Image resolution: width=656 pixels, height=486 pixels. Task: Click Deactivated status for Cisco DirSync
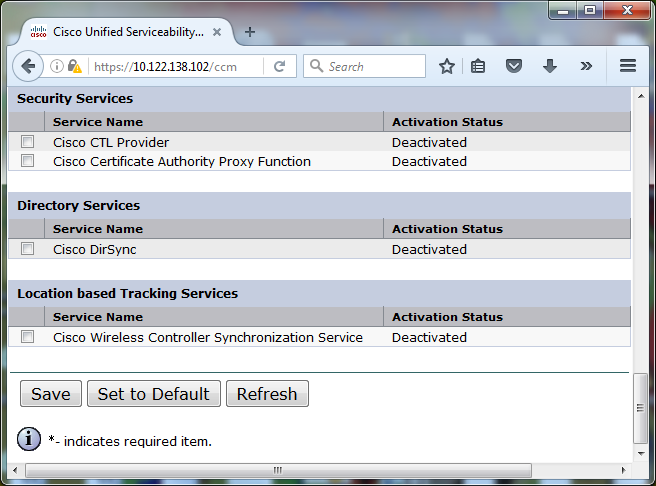tap(429, 250)
